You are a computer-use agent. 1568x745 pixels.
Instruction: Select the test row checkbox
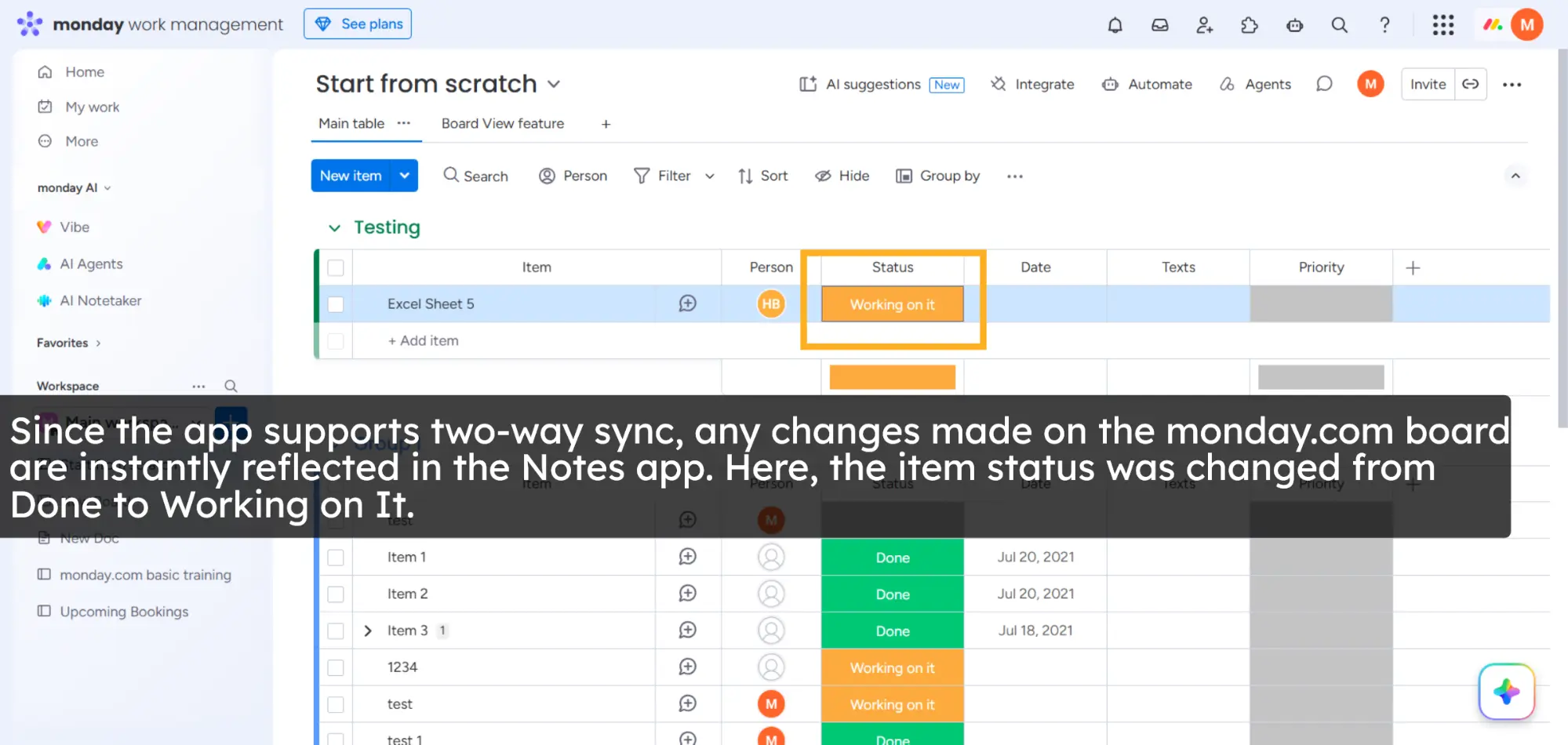click(336, 704)
